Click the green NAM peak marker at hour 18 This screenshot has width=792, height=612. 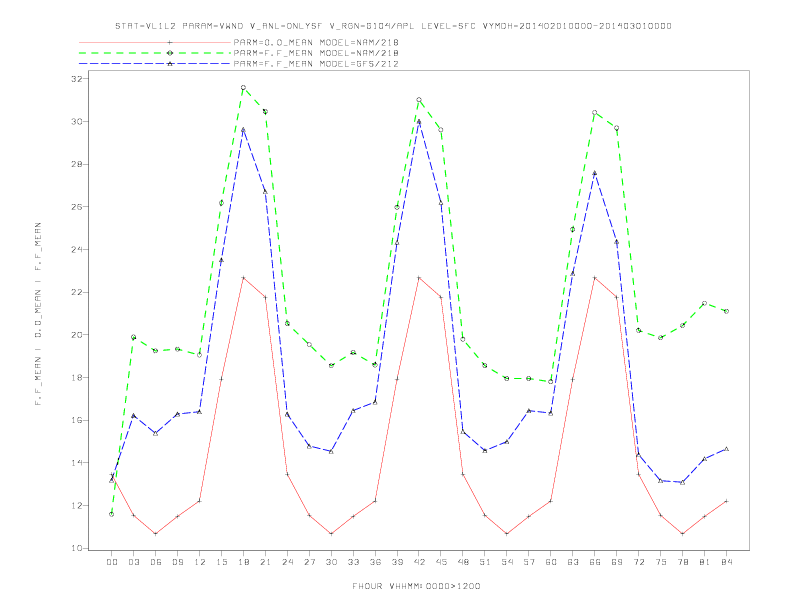[243, 87]
